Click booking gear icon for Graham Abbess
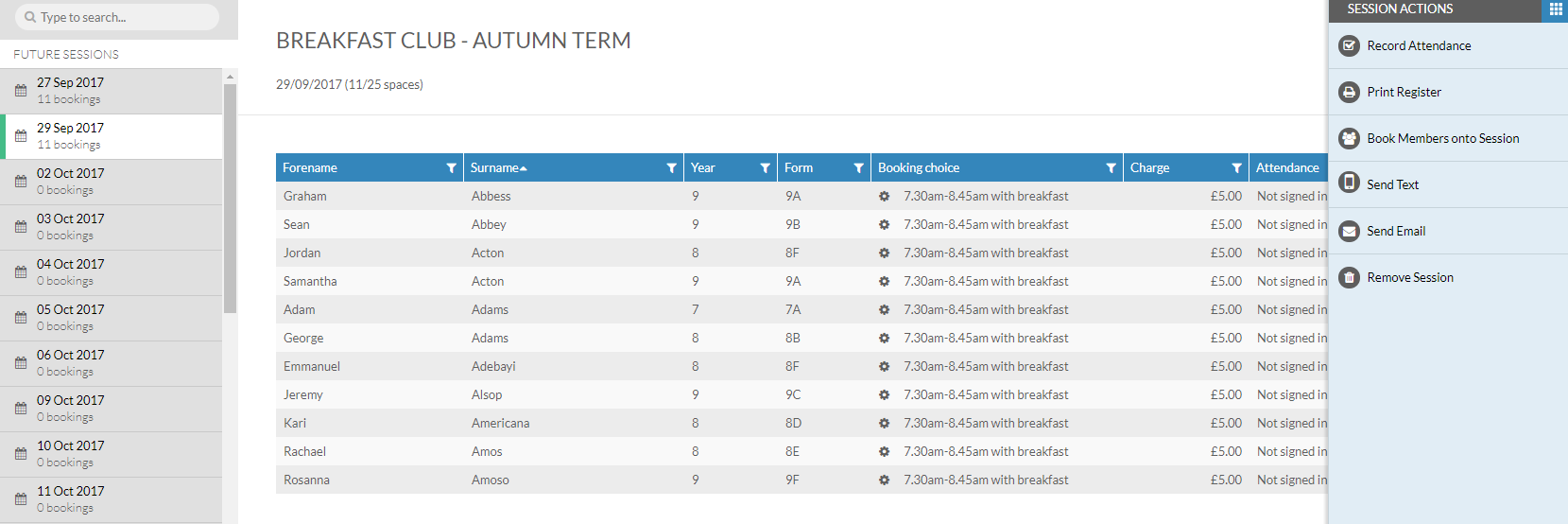Image resolution: width=1568 pixels, height=524 pixels. (x=884, y=197)
